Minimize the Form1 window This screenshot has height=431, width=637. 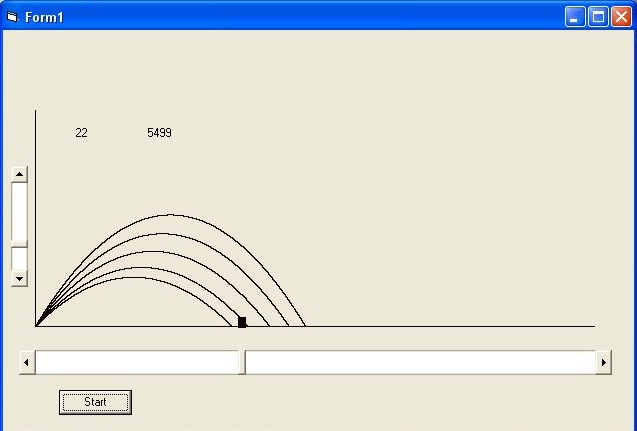575,17
